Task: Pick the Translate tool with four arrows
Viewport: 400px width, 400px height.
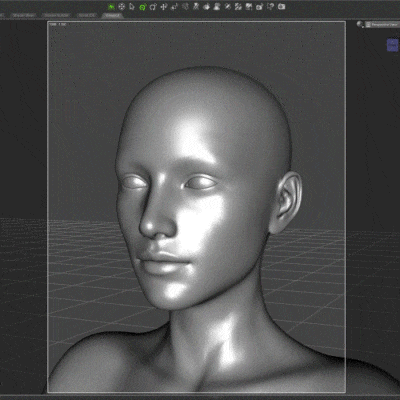Action: 164,6
